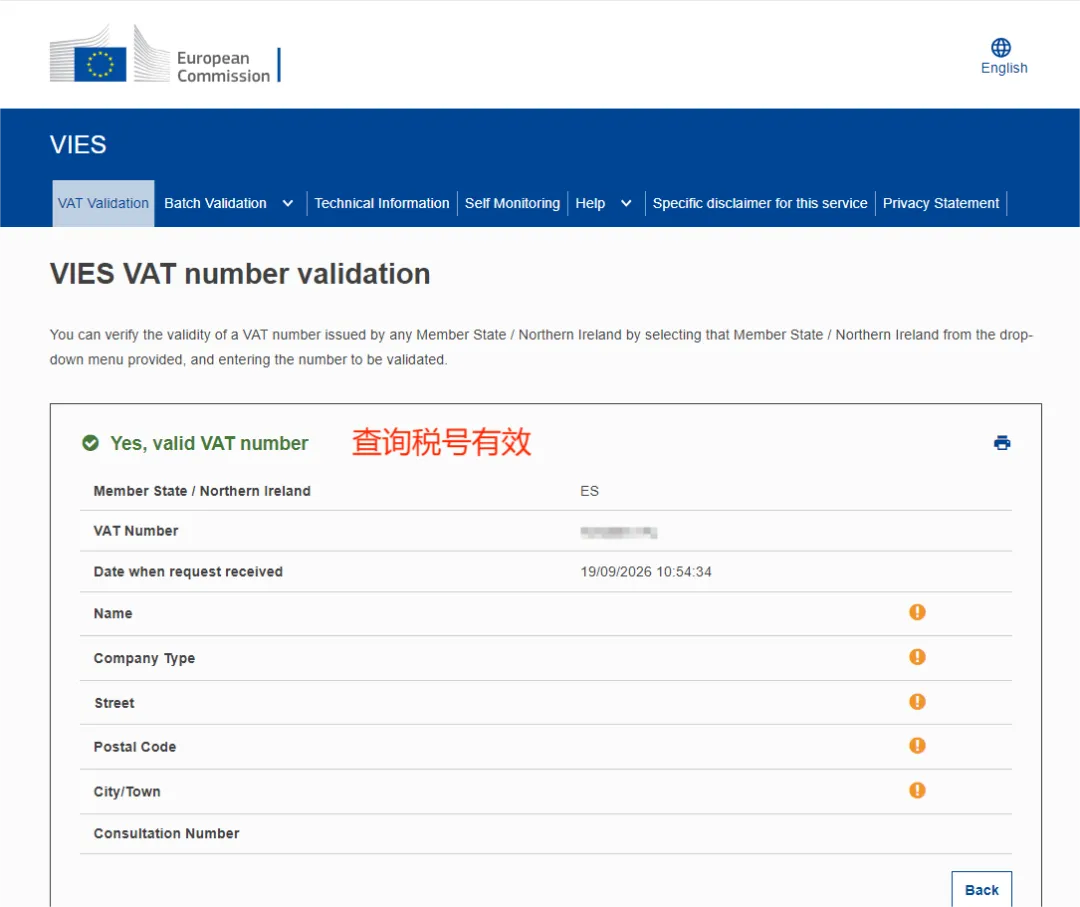Open Specific disclaimer for this service

[760, 203]
